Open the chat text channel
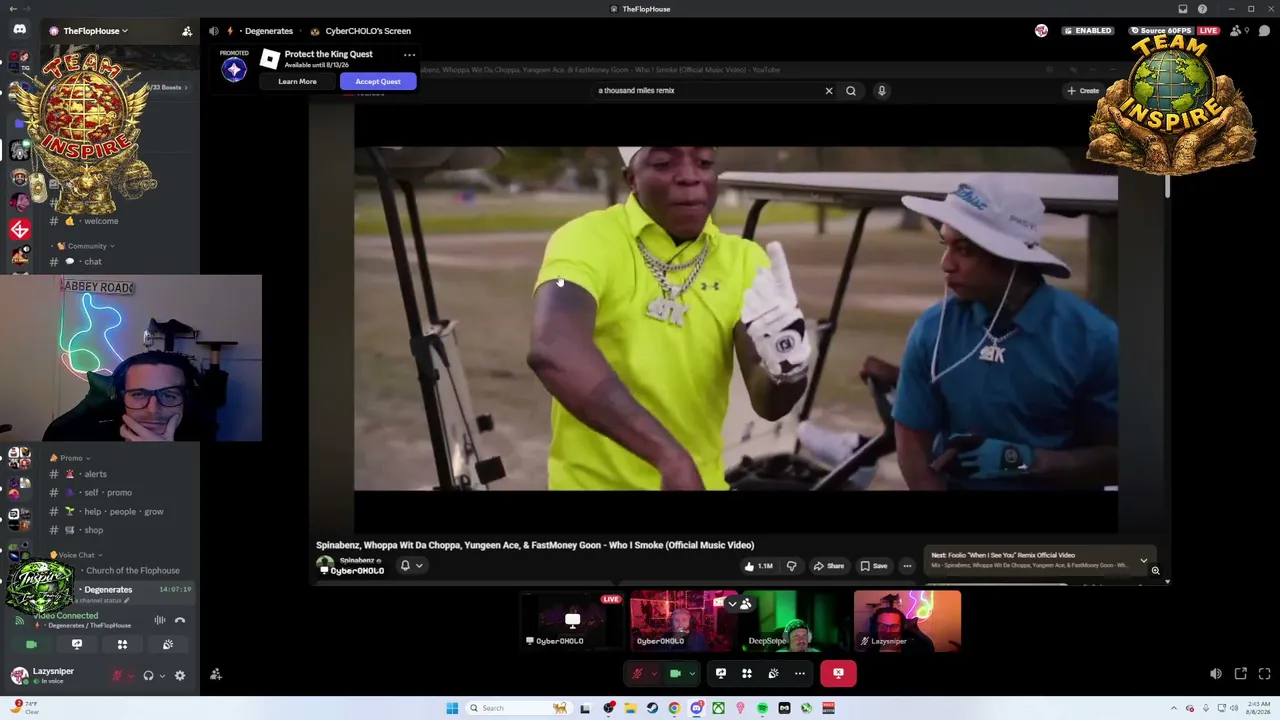 (x=93, y=262)
